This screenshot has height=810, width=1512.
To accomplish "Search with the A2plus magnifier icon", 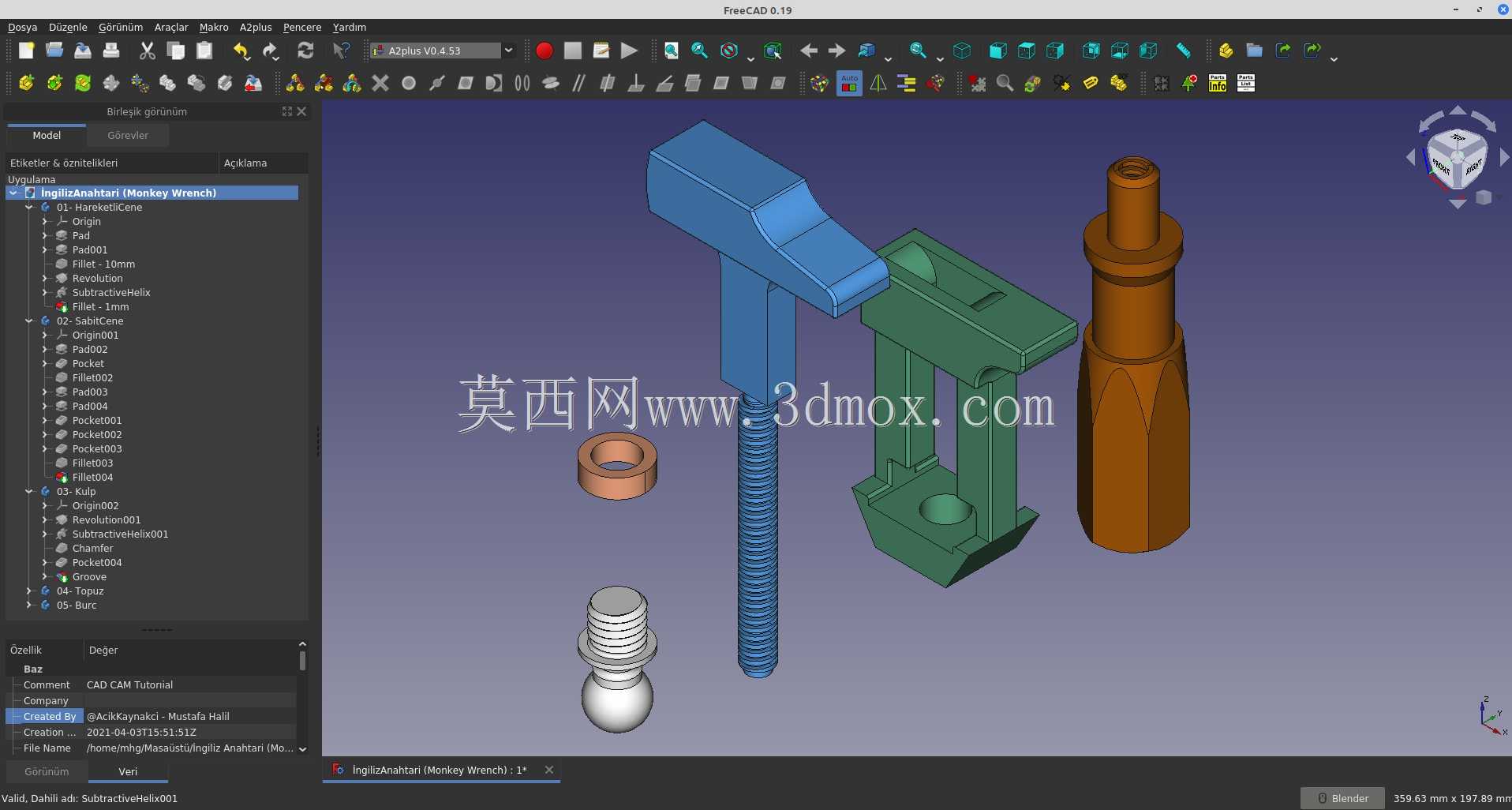I will [x=1005, y=83].
